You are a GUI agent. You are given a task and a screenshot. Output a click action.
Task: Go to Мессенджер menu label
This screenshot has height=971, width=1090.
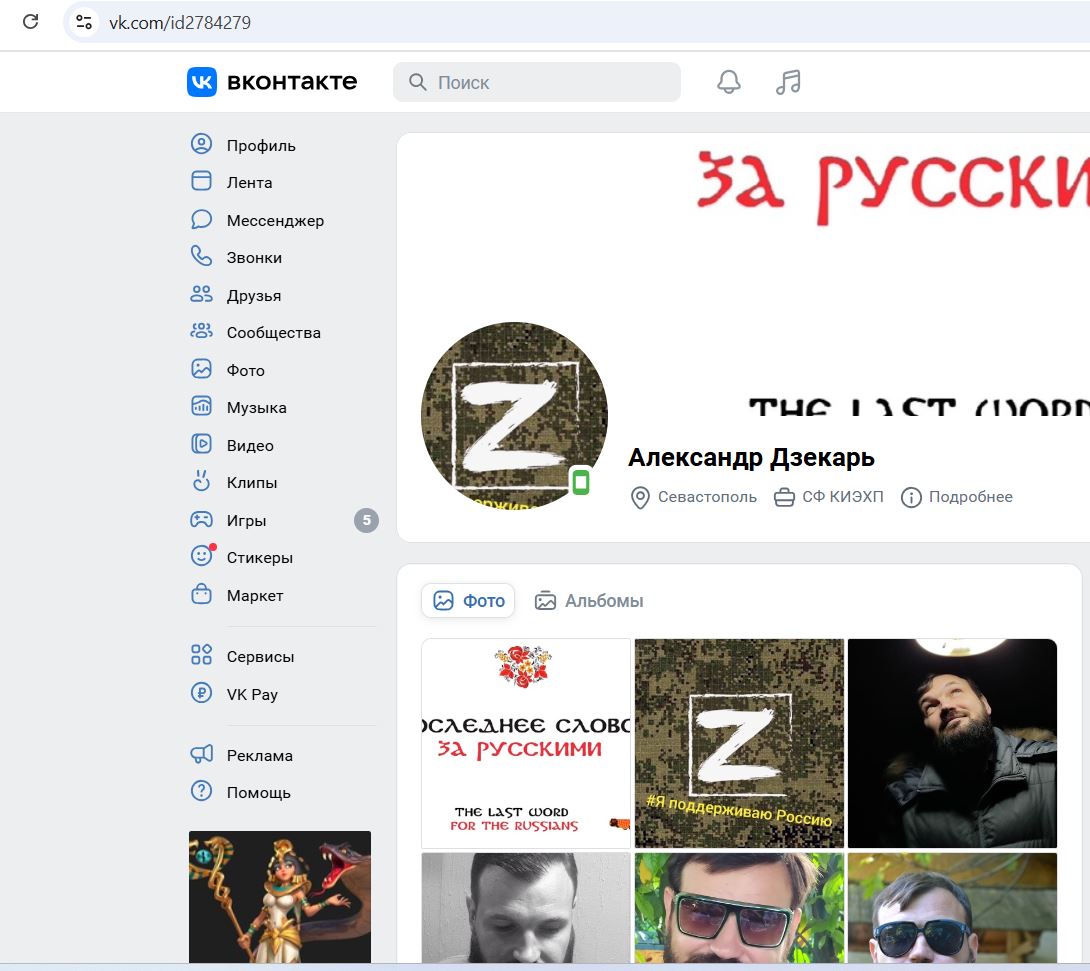click(x=275, y=220)
